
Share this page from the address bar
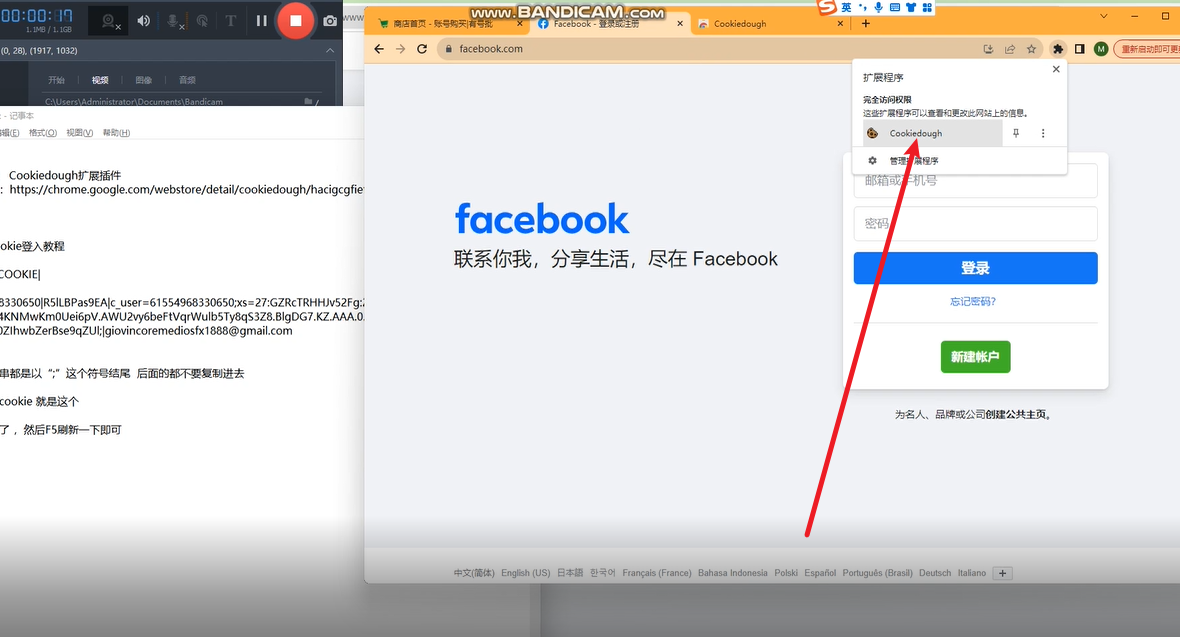click(x=1010, y=49)
